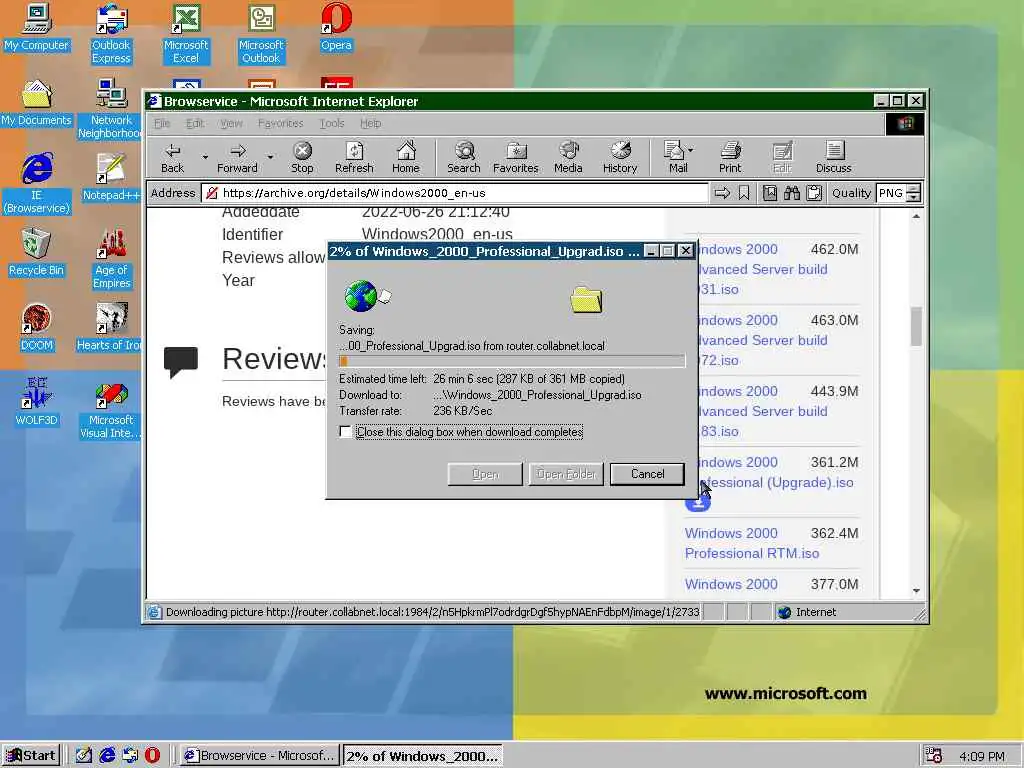This screenshot has height=768, width=1024.
Task: Open the Tools menu
Action: [332, 123]
